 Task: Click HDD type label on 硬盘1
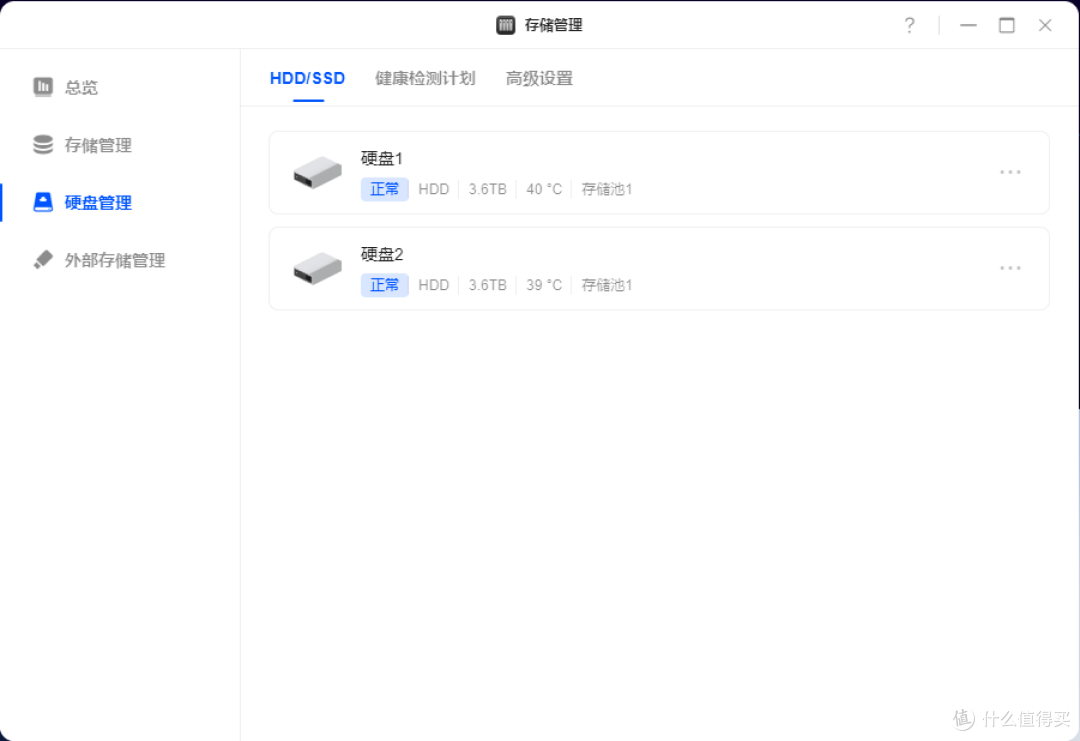(433, 189)
